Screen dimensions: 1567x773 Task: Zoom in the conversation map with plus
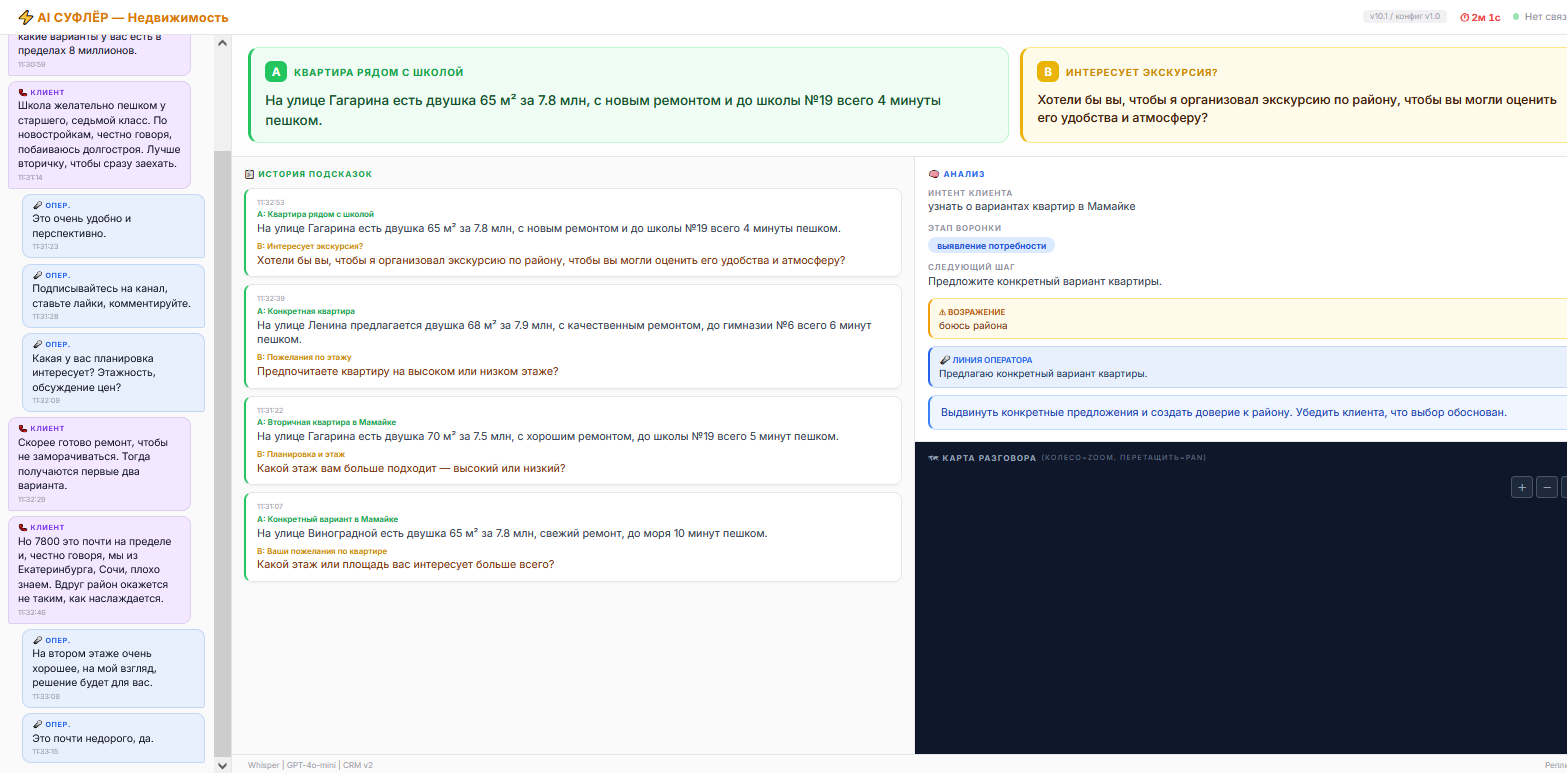[x=1521, y=487]
